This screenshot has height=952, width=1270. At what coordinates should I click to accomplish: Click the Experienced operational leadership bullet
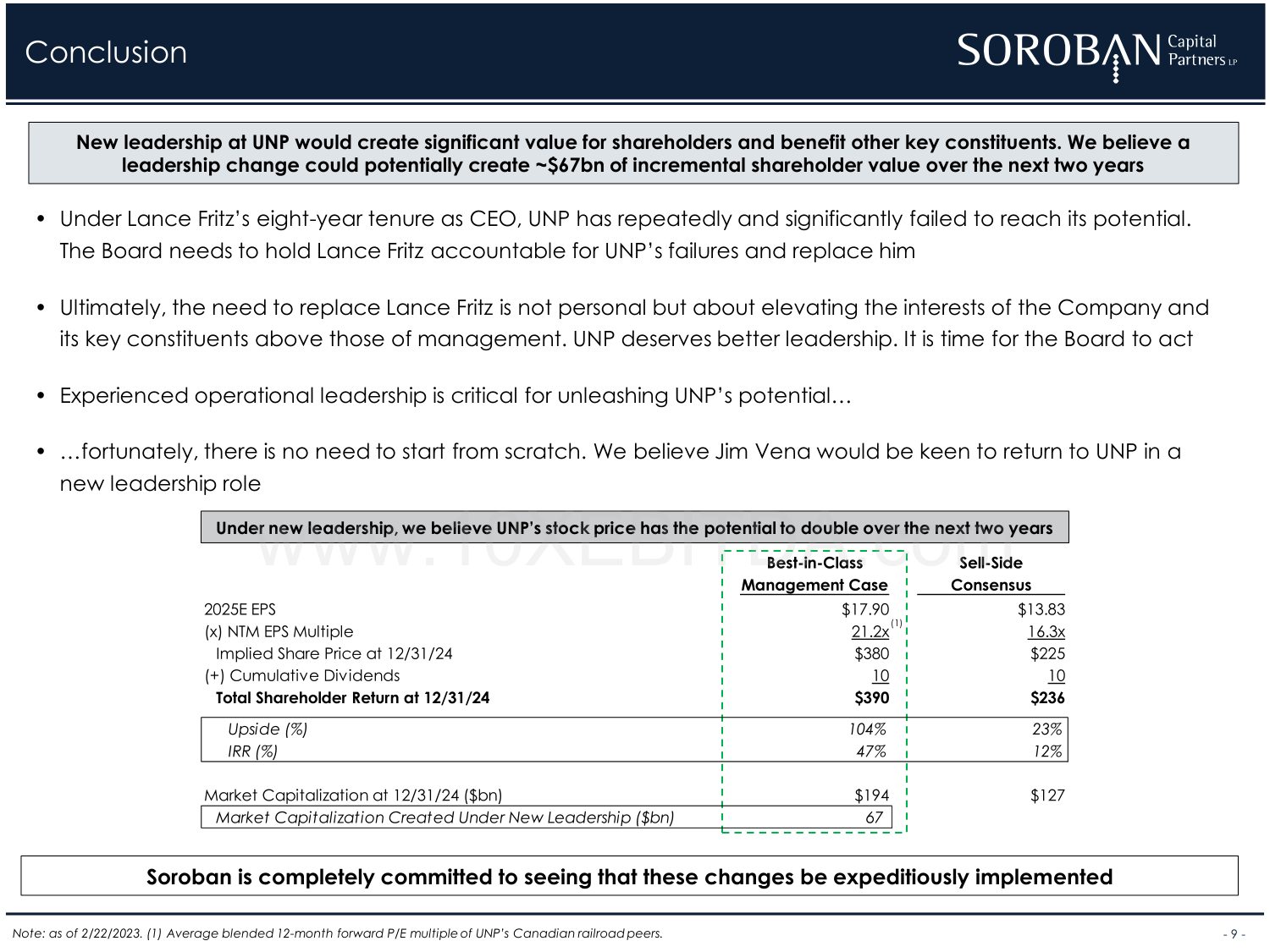[x=455, y=396]
